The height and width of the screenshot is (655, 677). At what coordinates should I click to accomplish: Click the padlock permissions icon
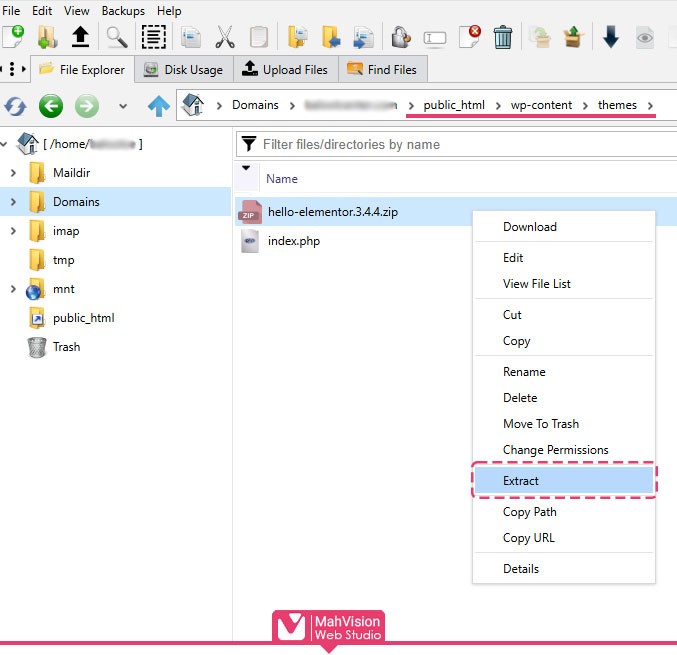pyautogui.click(x=400, y=37)
